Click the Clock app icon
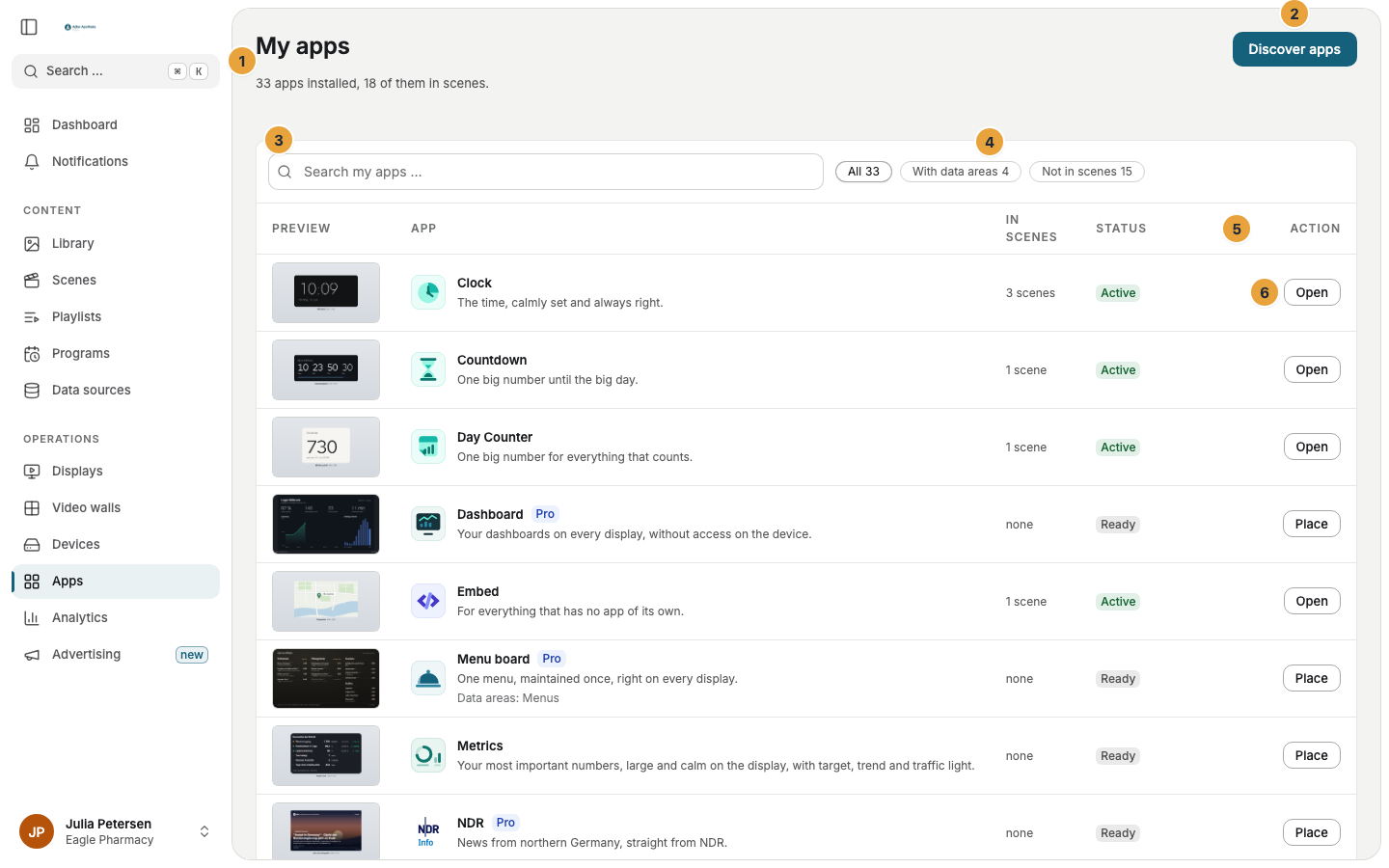The width and height of the screenshot is (1389, 868). coord(428,292)
